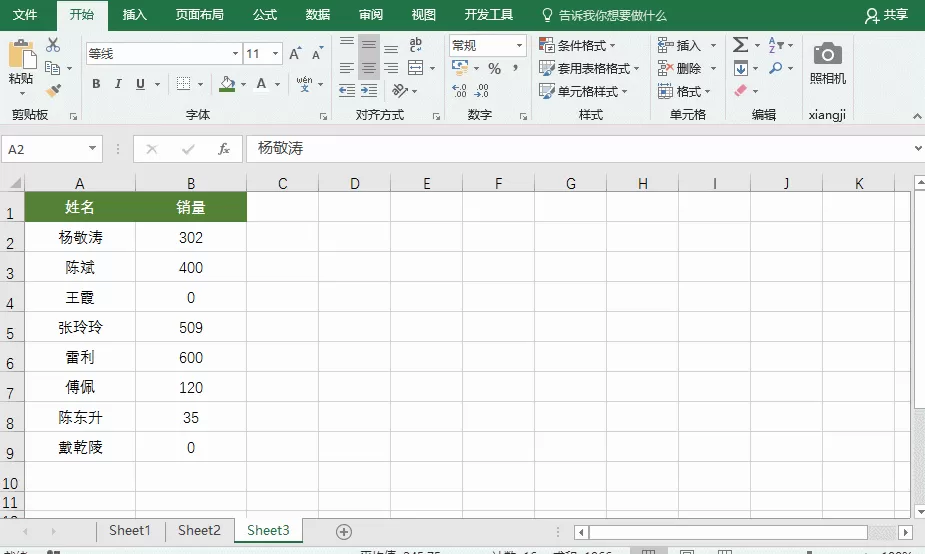Toggle align text left

(347, 68)
